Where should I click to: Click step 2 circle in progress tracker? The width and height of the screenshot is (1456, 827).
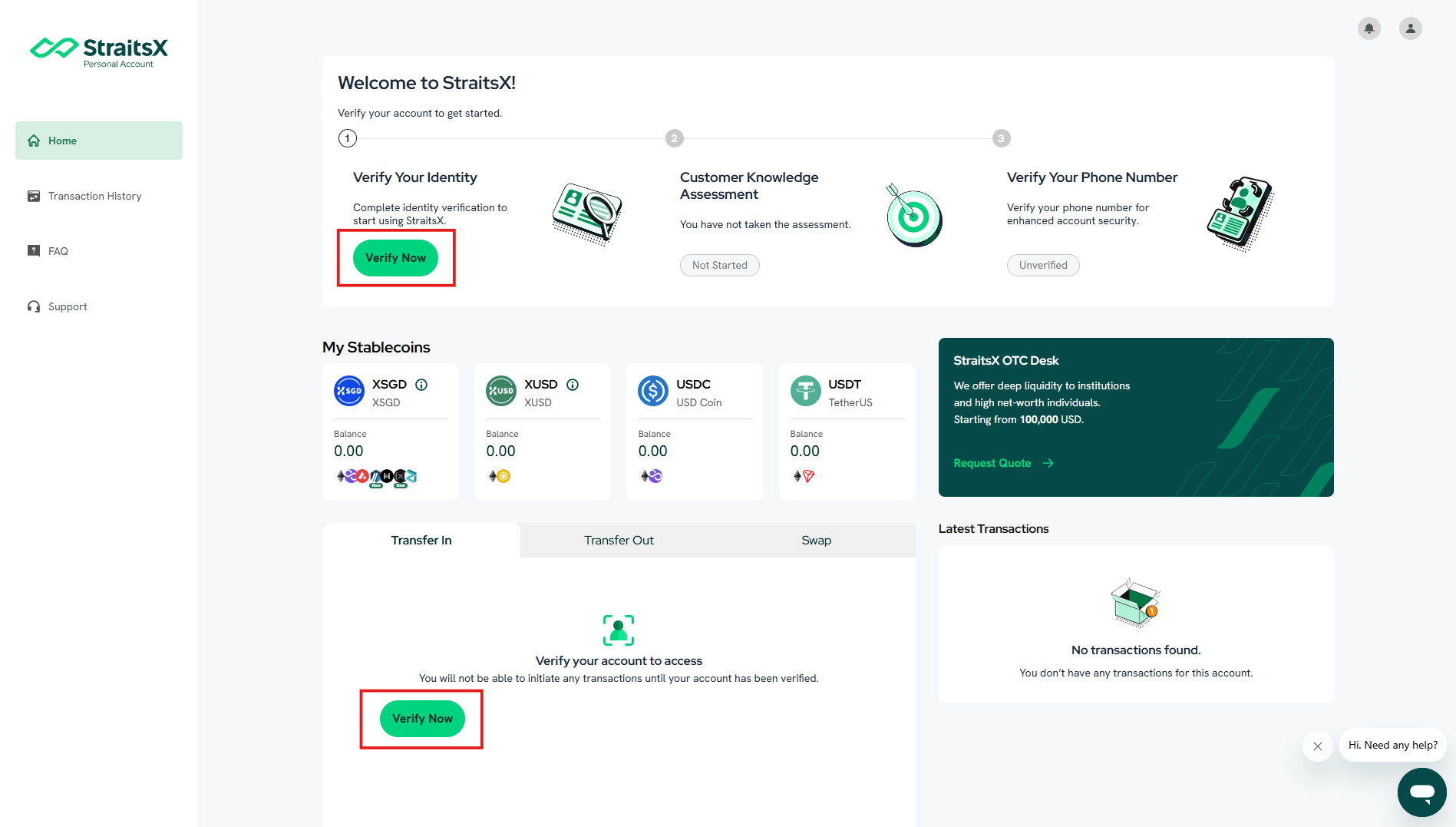[x=674, y=138]
